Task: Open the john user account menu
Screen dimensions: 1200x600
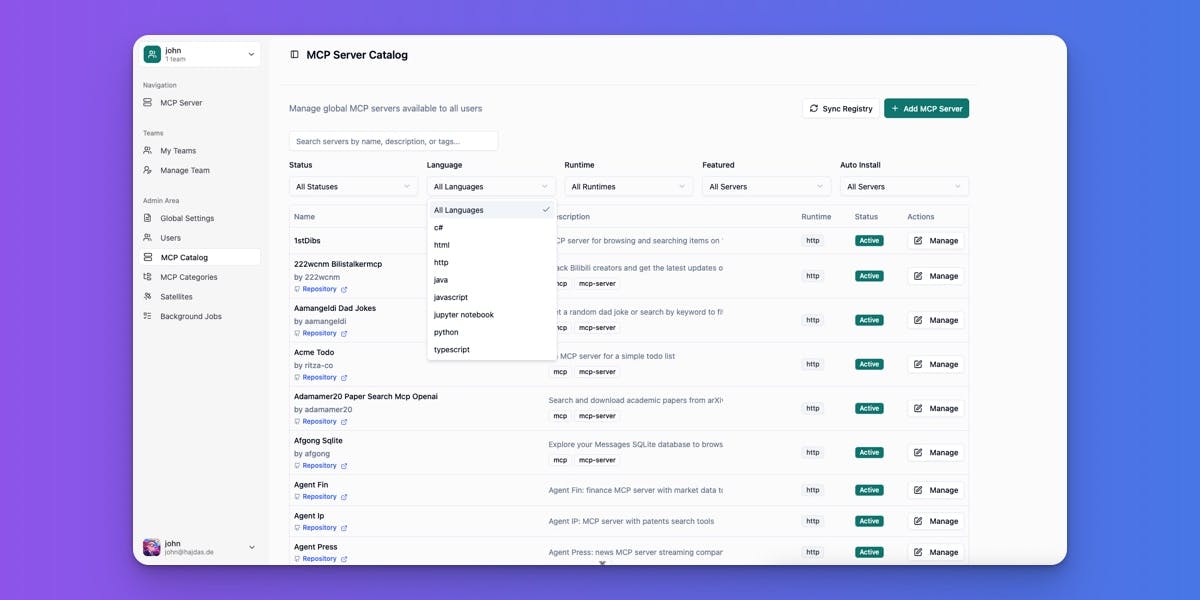Action: tap(200, 547)
